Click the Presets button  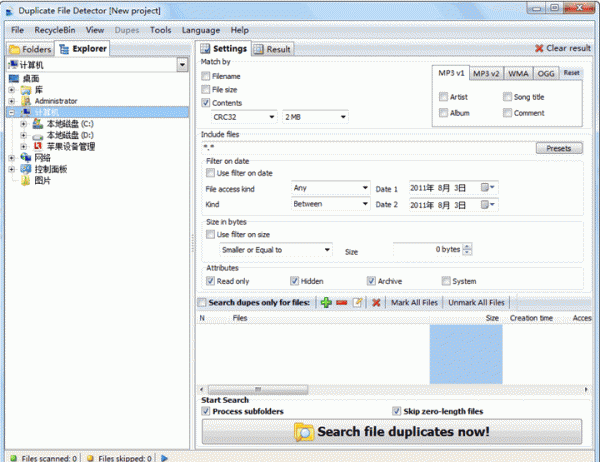(x=559, y=148)
